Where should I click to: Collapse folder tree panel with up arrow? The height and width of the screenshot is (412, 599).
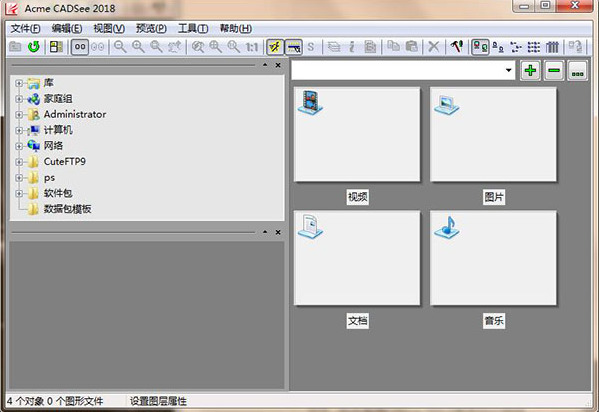pos(265,65)
